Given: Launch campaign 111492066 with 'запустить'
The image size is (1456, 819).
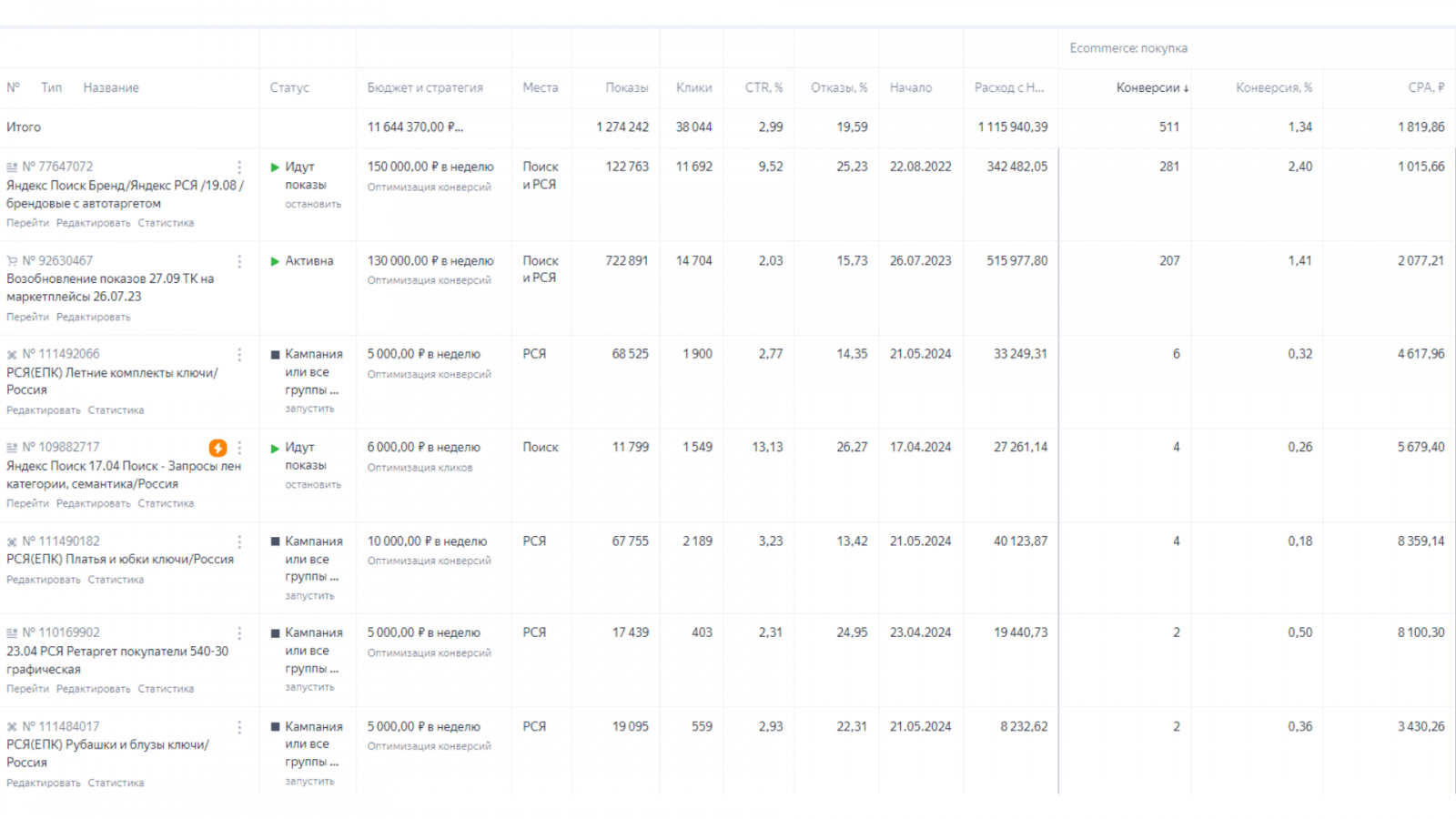Looking at the screenshot, I should pyautogui.click(x=309, y=409).
